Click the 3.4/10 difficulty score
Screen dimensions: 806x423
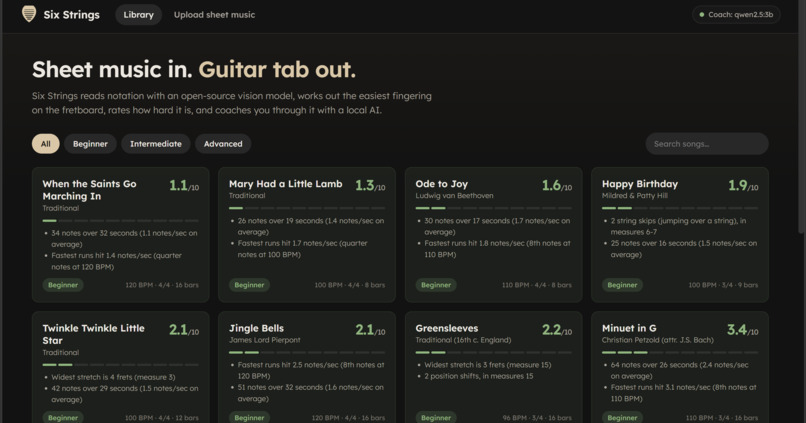click(743, 330)
